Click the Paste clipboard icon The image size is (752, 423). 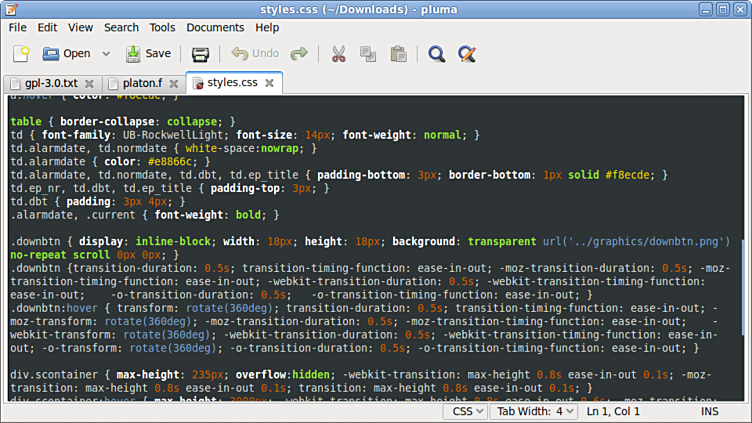point(398,53)
